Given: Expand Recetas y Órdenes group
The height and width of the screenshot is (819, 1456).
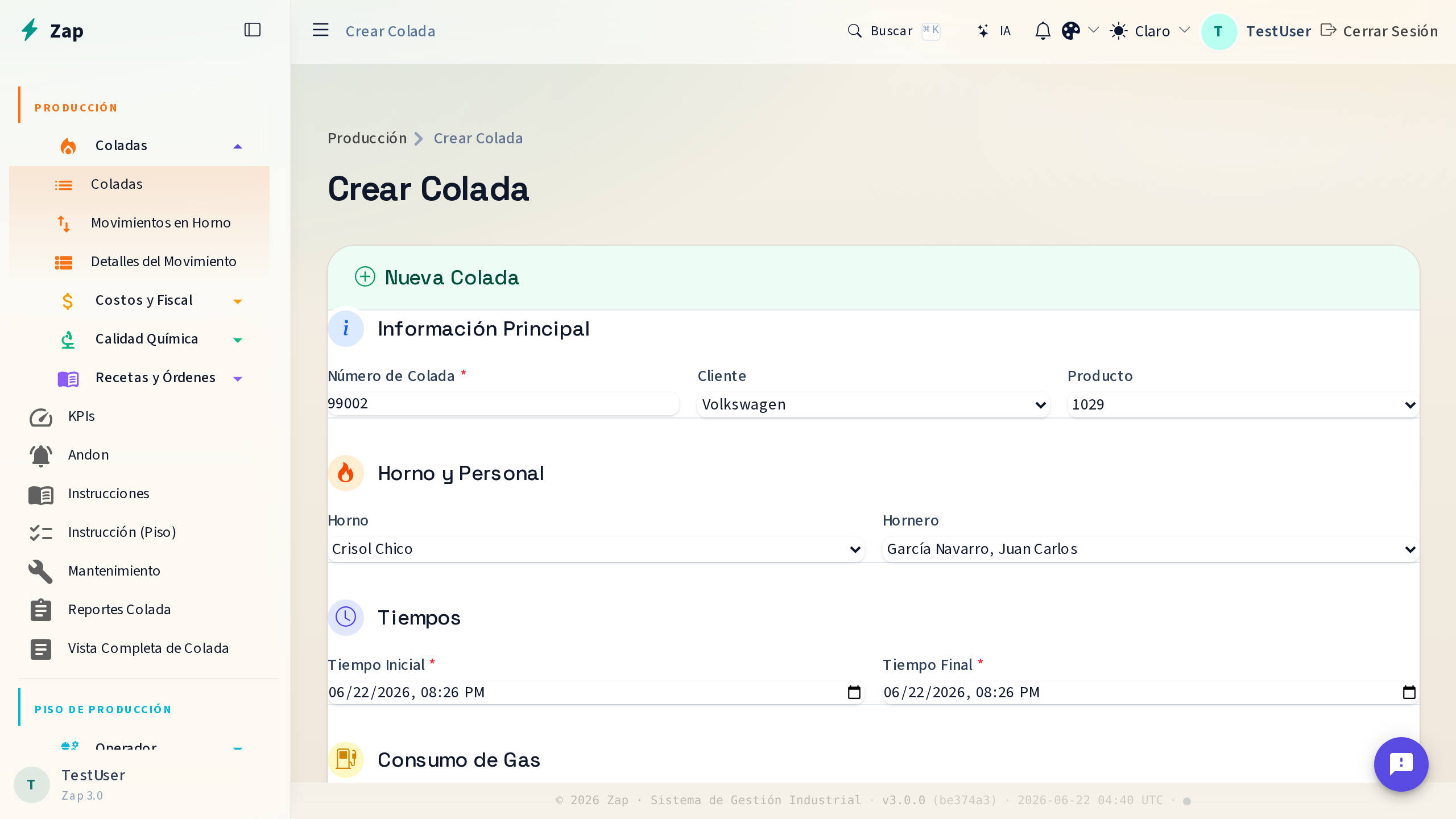Looking at the screenshot, I should (x=238, y=379).
